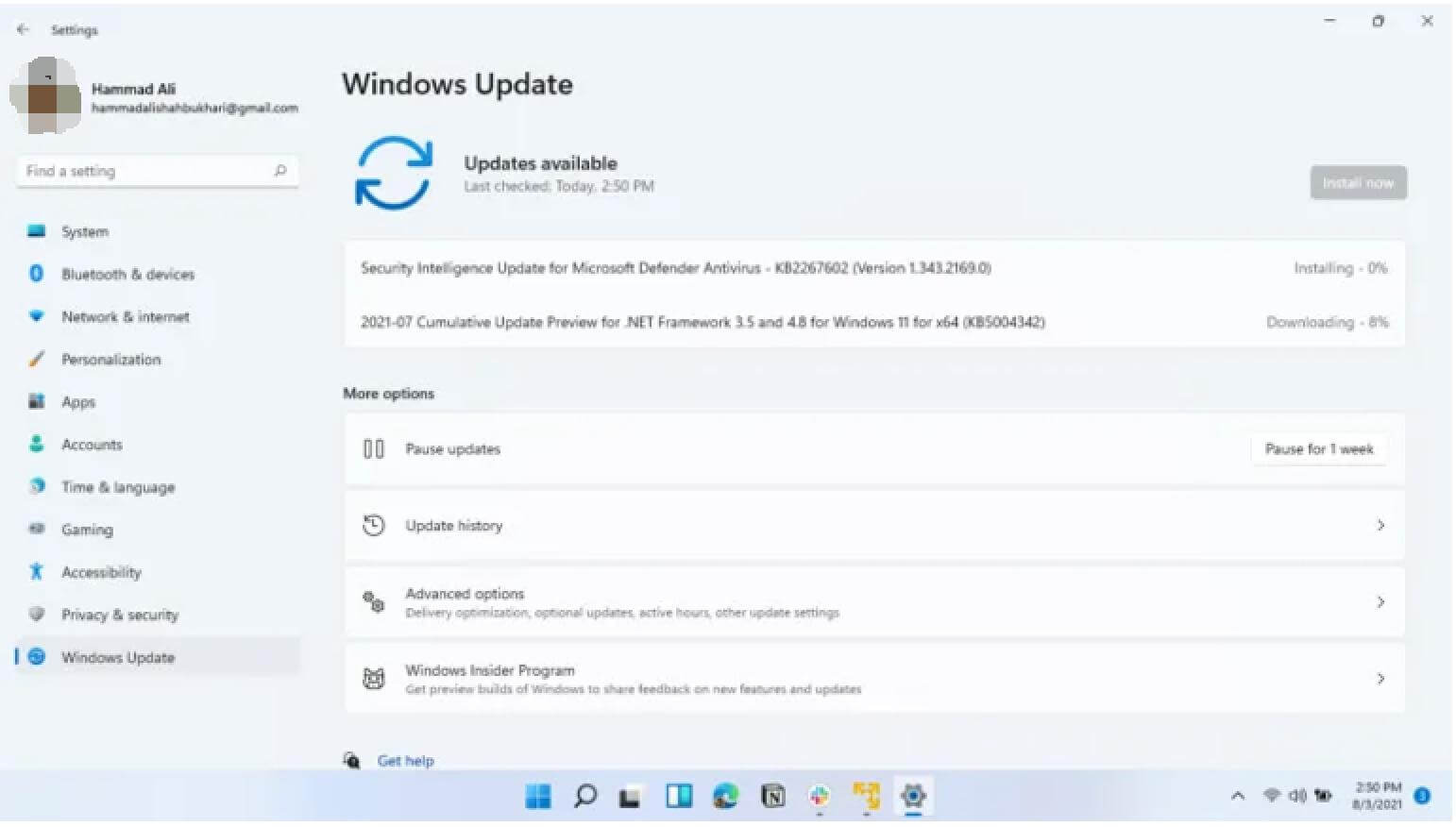Open Task View on the taskbar
The image size is (1456, 827).
tap(630, 798)
